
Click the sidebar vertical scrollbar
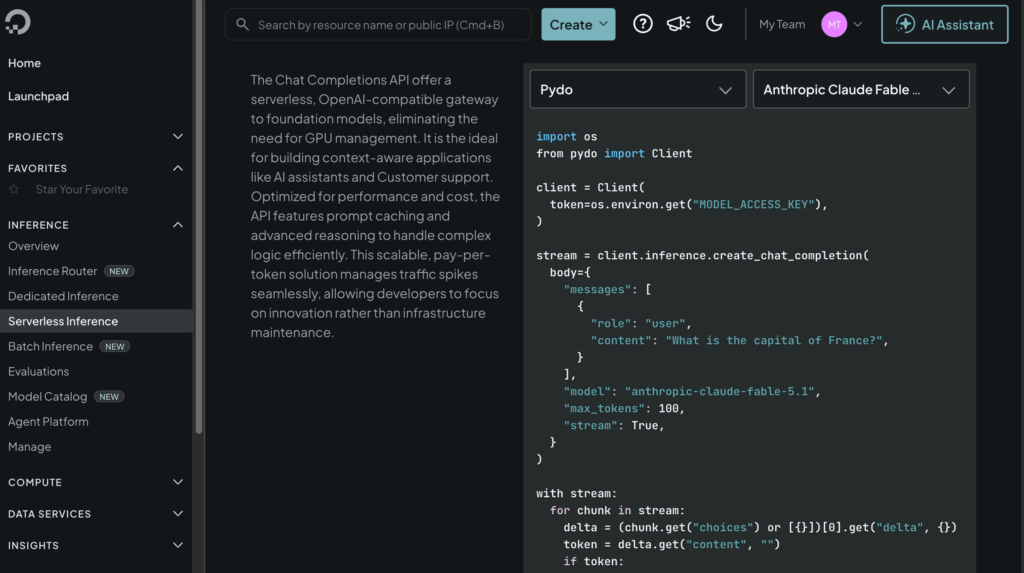pyautogui.click(x=199, y=217)
